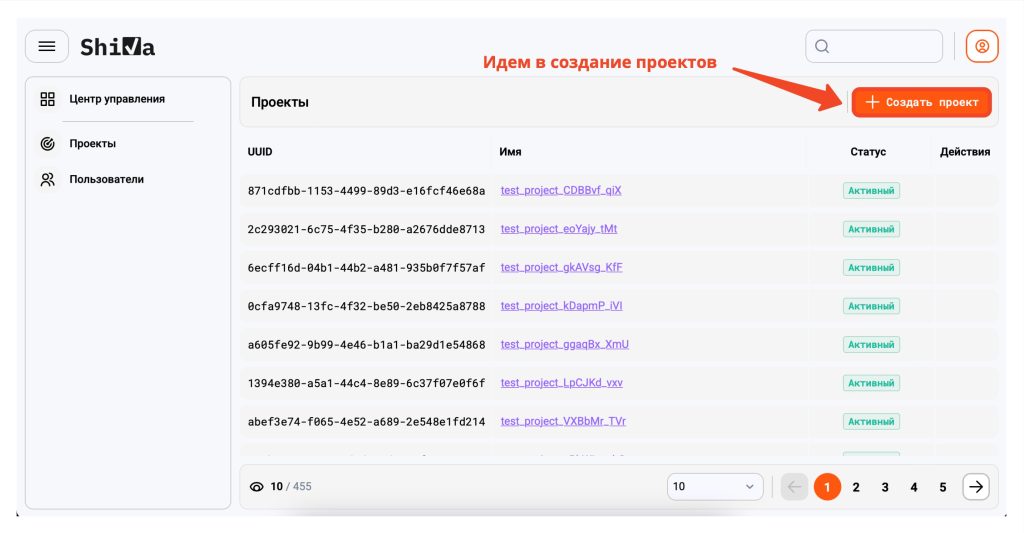1024x533 pixels.
Task: Open Пользователи in the sidebar
Action: point(106,180)
